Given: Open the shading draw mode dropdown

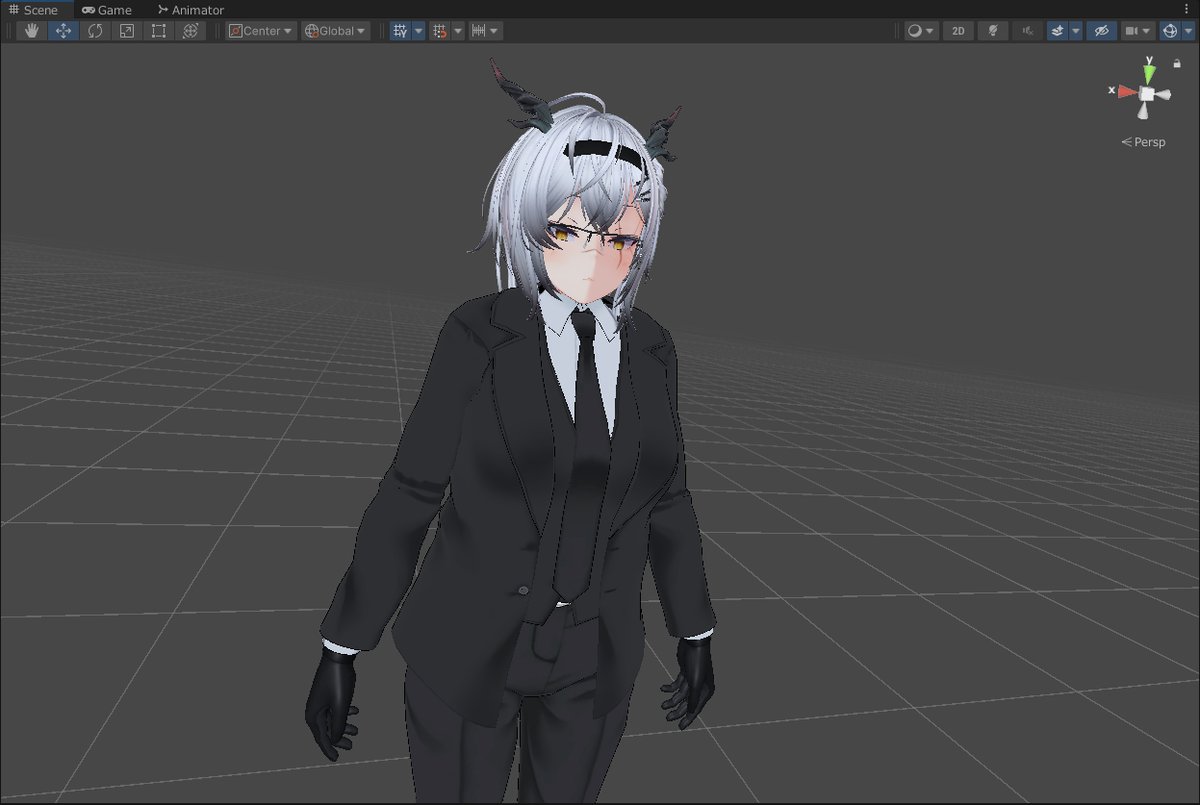Looking at the screenshot, I should click(x=921, y=31).
